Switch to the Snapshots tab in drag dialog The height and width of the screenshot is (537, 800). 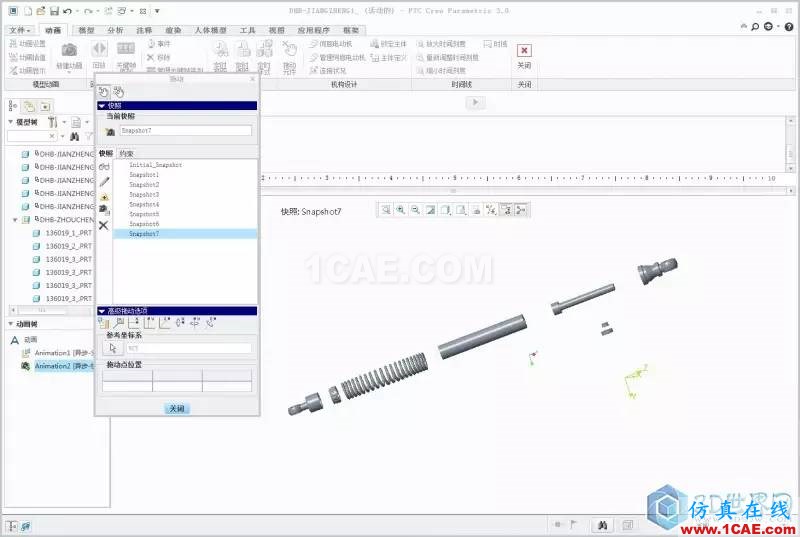(x=106, y=154)
